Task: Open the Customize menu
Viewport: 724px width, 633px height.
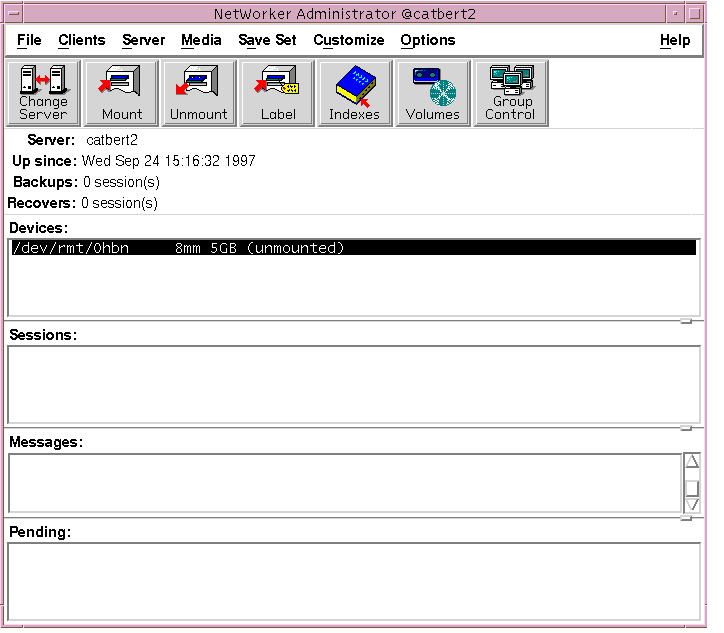Action: [x=348, y=40]
